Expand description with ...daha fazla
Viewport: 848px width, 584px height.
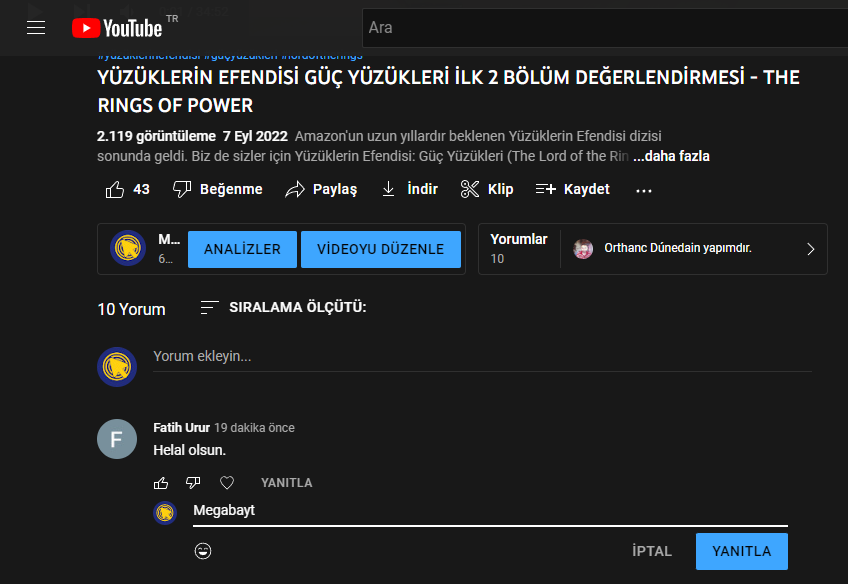[671, 156]
